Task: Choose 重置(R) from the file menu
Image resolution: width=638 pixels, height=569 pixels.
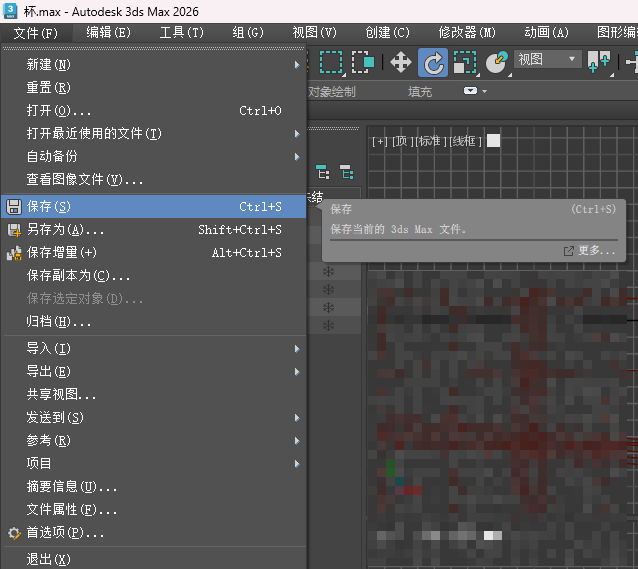Action: [x=154, y=88]
